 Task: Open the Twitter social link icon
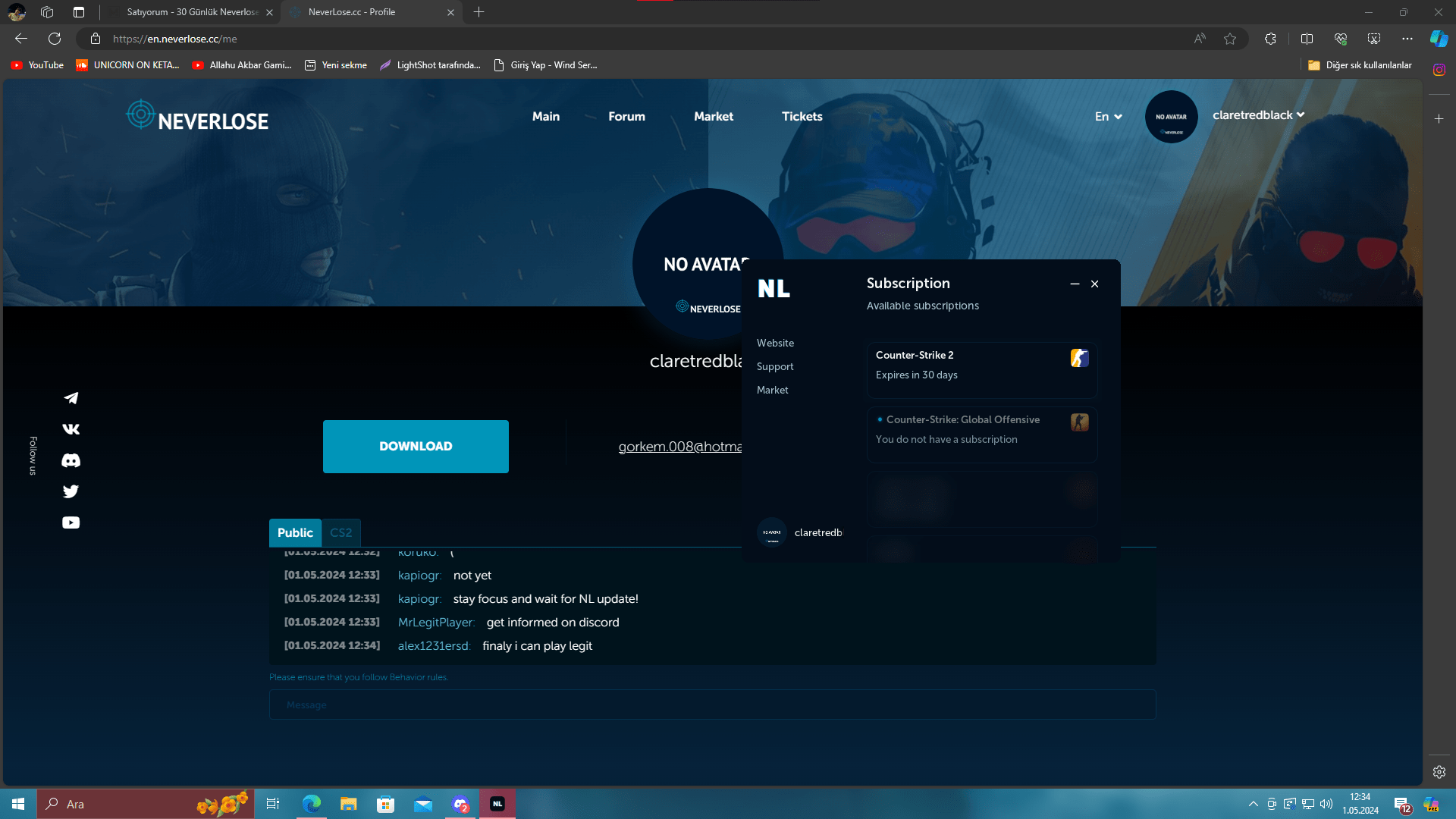pos(71,491)
